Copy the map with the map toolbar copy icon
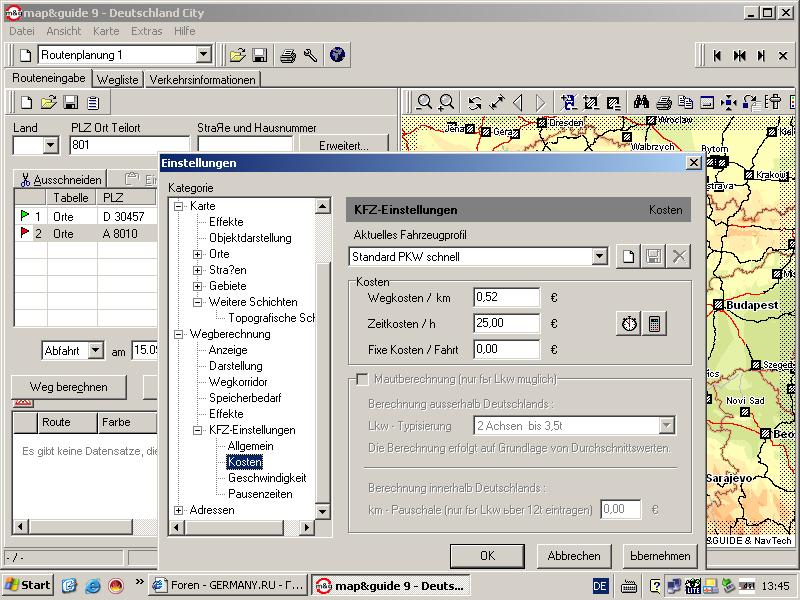Screen dimensions: 800x600 pyautogui.click(x=685, y=103)
